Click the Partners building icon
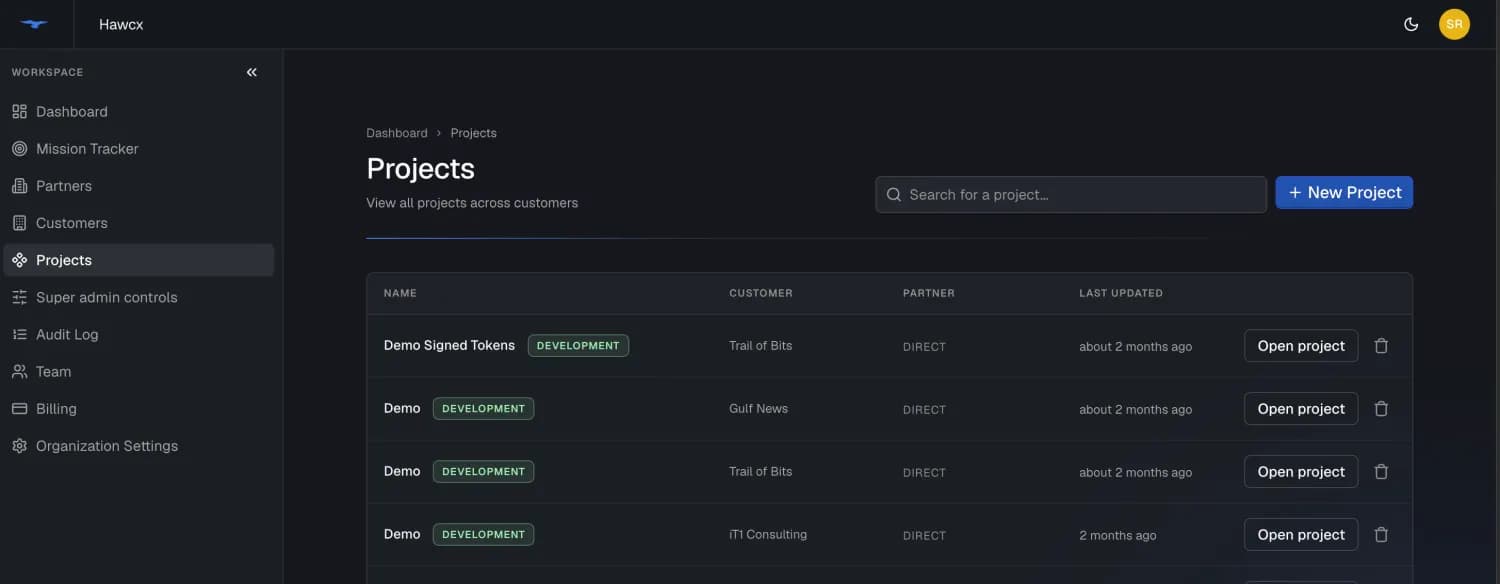This screenshot has height=584, width=1500. click(19, 185)
